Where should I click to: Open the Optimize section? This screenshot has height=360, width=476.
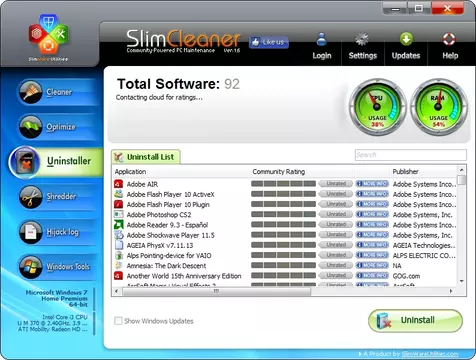point(57,127)
